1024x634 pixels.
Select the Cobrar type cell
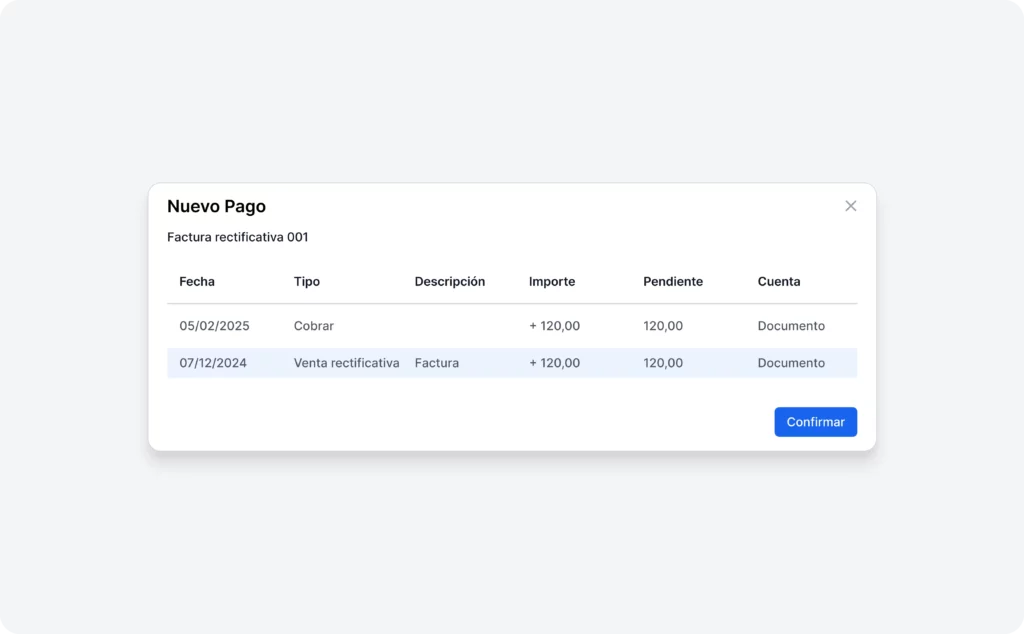[313, 326]
